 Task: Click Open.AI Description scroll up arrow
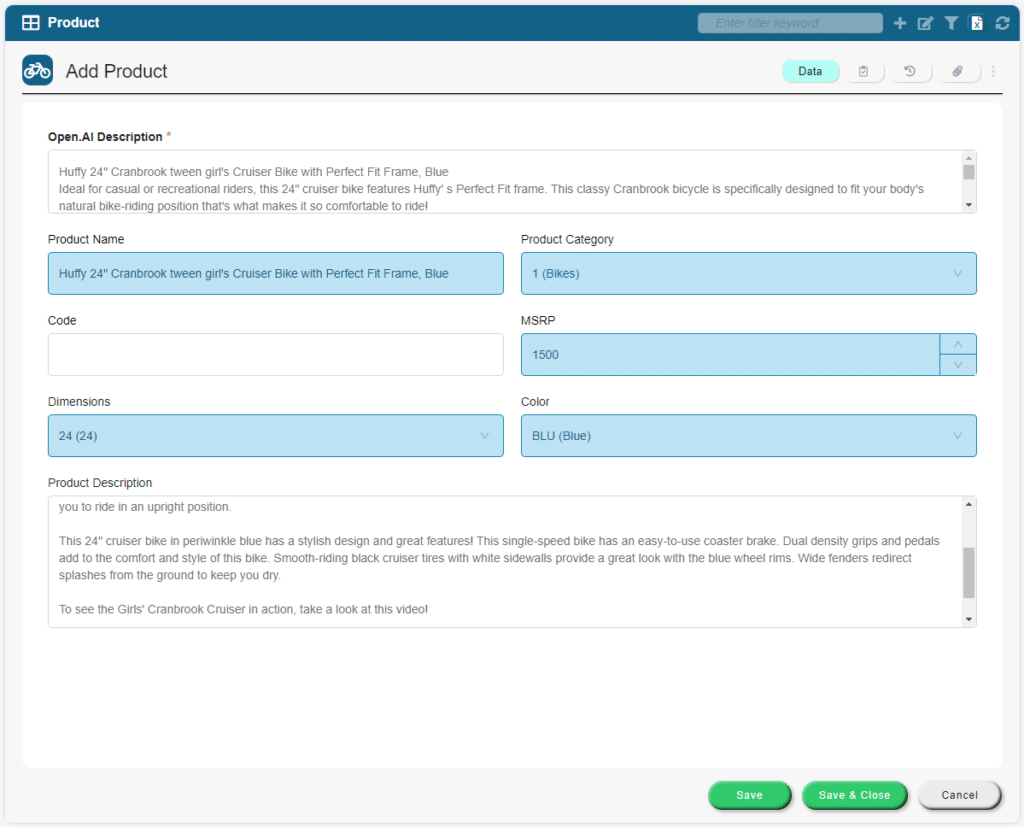pos(969,158)
